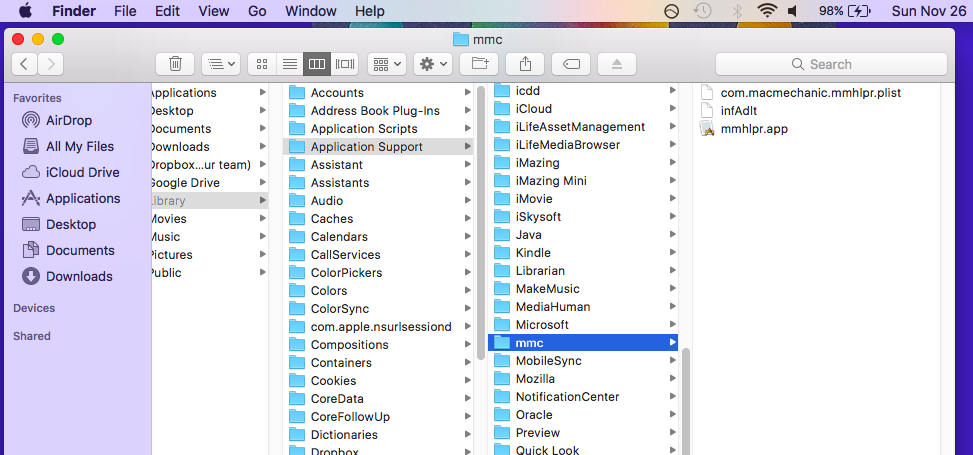Click the battery status icon

click(x=859, y=11)
